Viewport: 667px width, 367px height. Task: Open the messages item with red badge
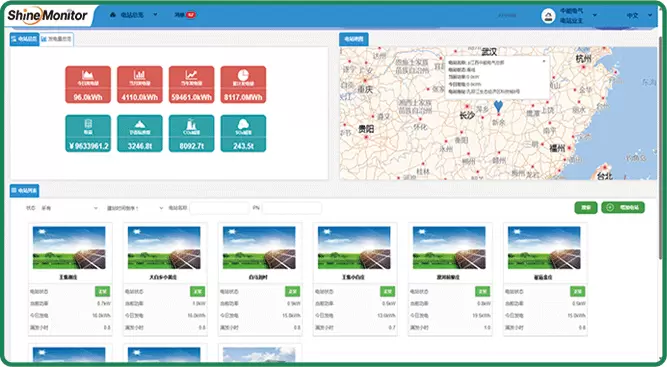tap(184, 15)
